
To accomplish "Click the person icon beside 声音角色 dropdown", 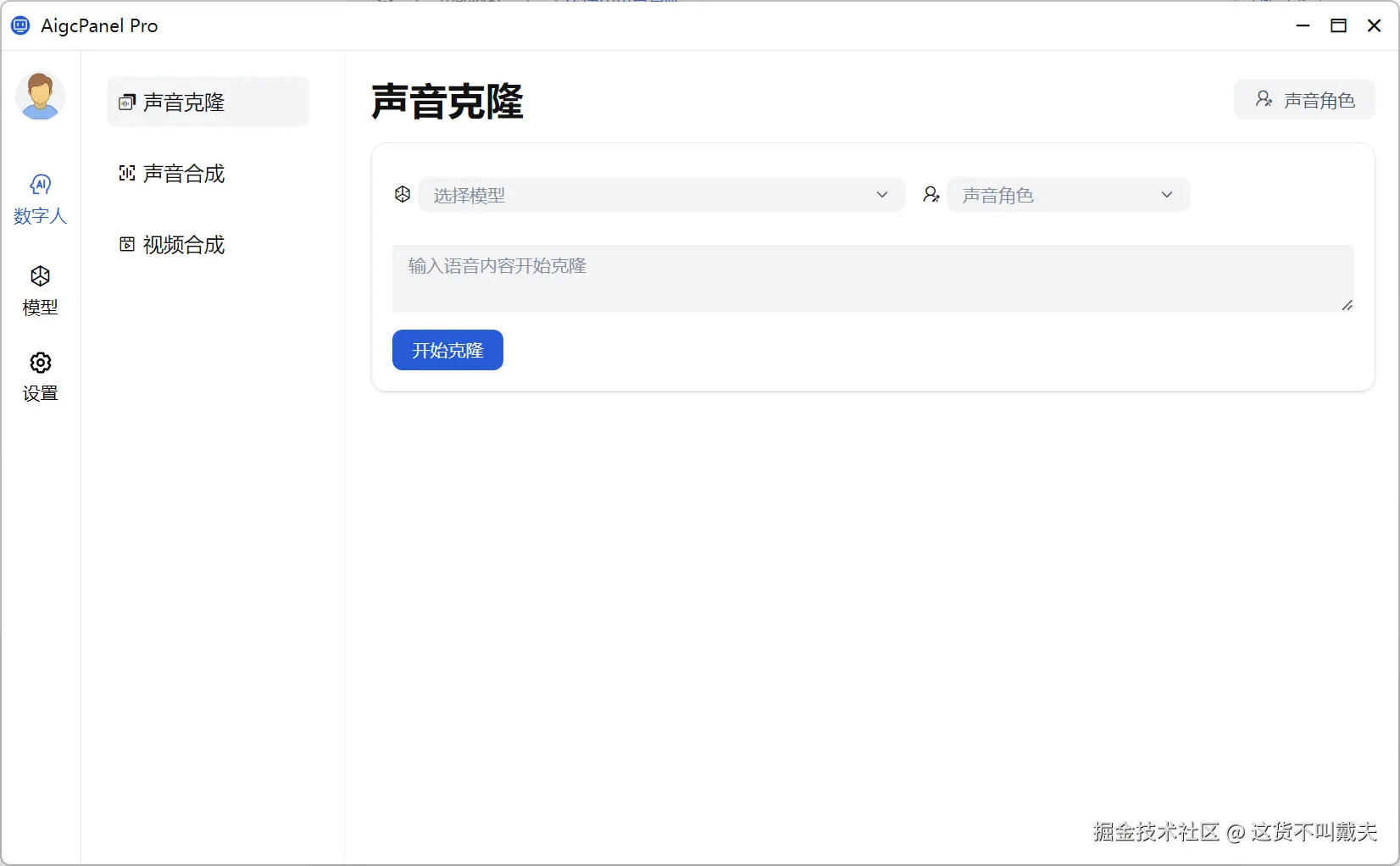I will click(x=931, y=195).
